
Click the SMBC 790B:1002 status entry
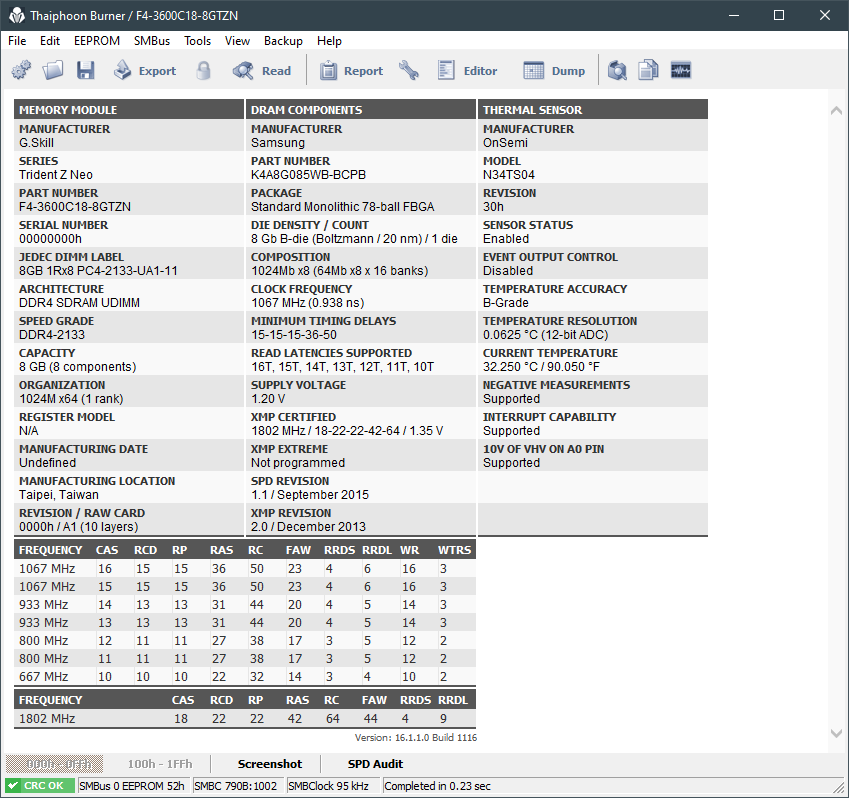tap(236, 786)
